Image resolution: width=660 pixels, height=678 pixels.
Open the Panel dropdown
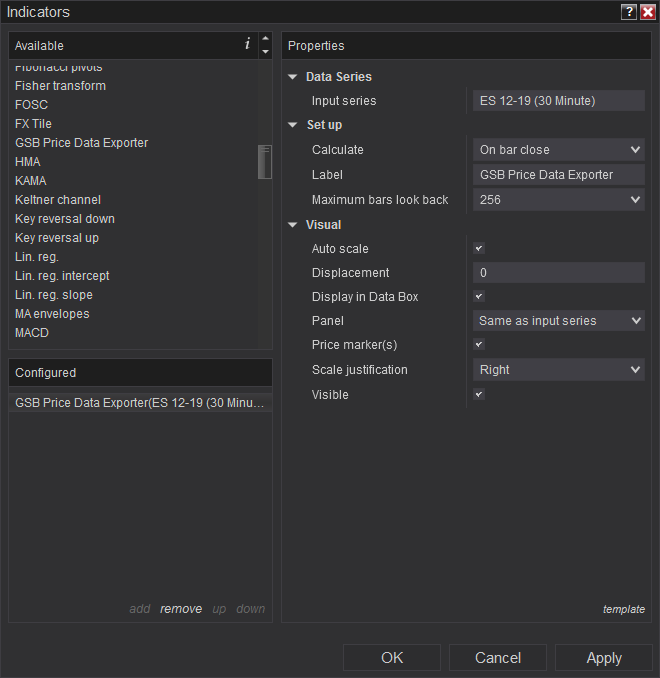[558, 321]
